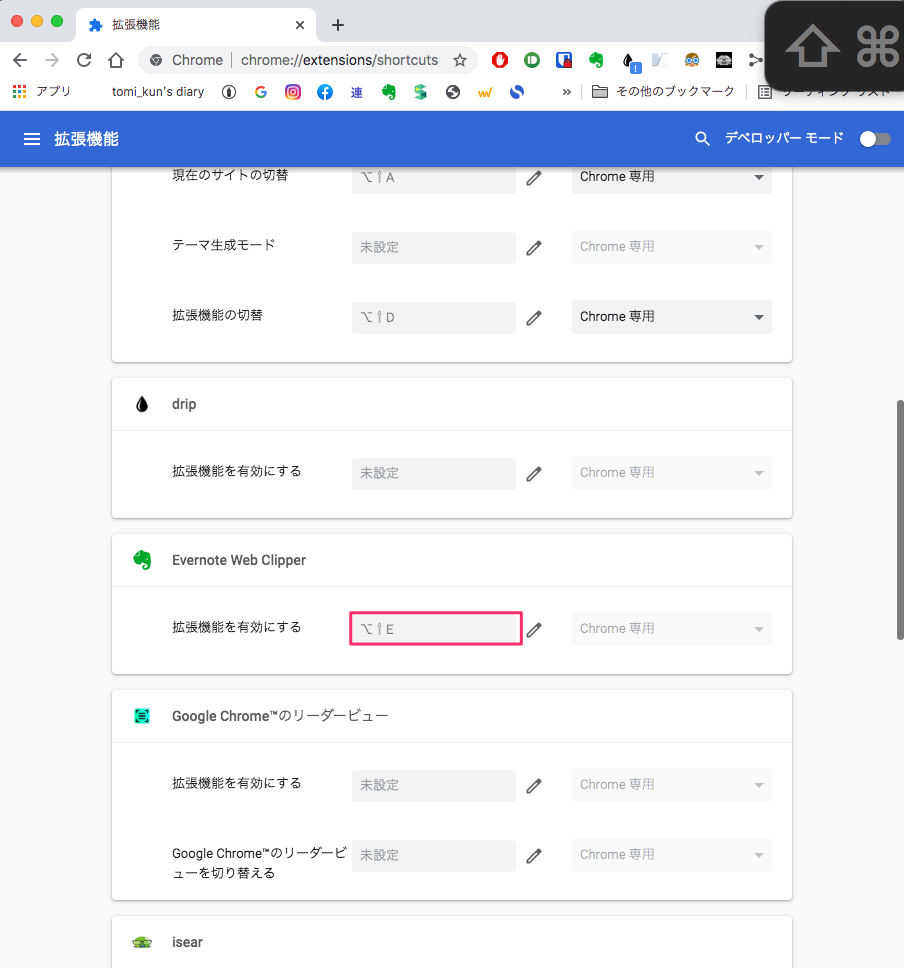Open the blue password manager extension icon
Image resolution: width=904 pixels, height=968 pixels.
[x=564, y=60]
